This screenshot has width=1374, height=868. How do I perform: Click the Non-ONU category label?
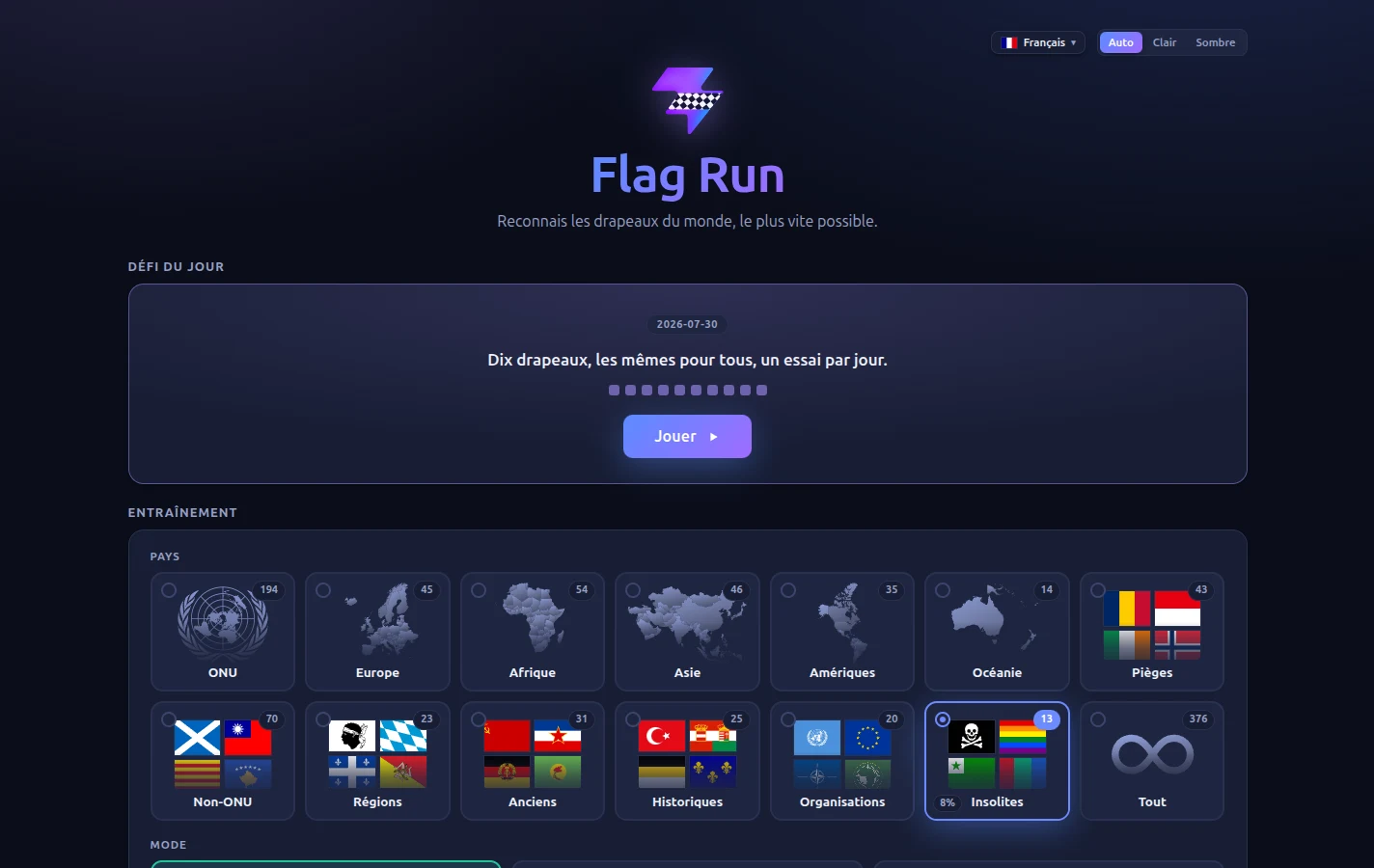223,802
